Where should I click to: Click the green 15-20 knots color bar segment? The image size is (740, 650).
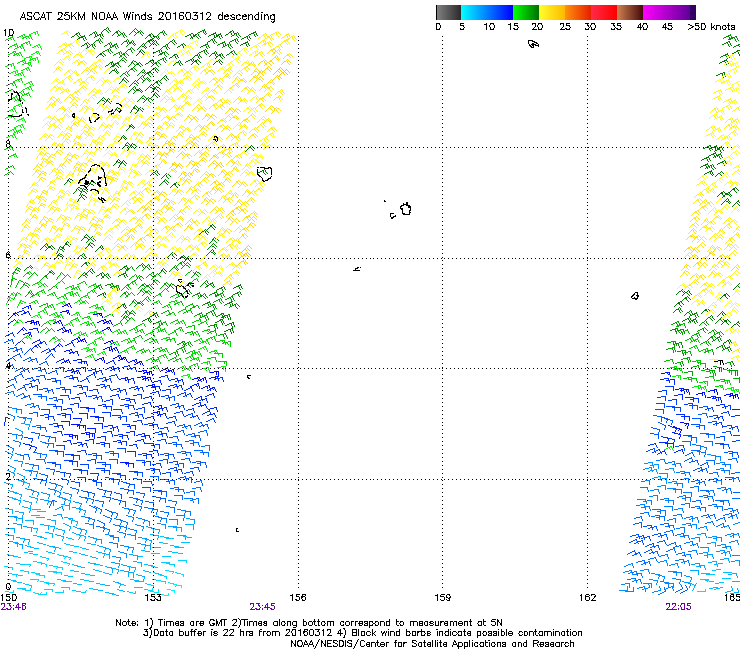click(x=526, y=12)
